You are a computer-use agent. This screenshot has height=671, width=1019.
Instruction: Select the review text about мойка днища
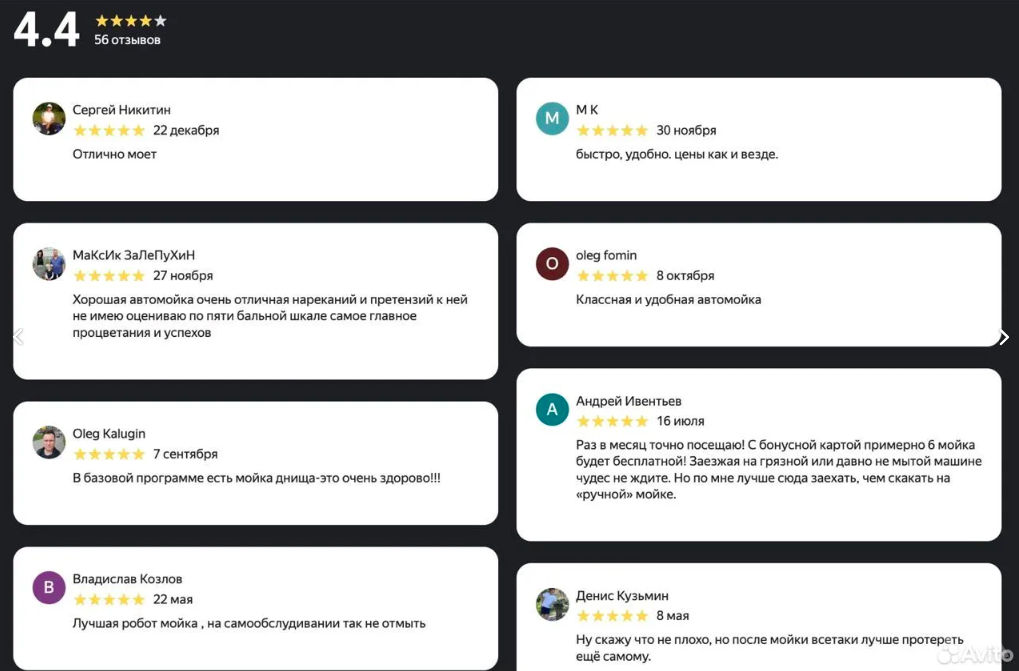click(x=257, y=478)
